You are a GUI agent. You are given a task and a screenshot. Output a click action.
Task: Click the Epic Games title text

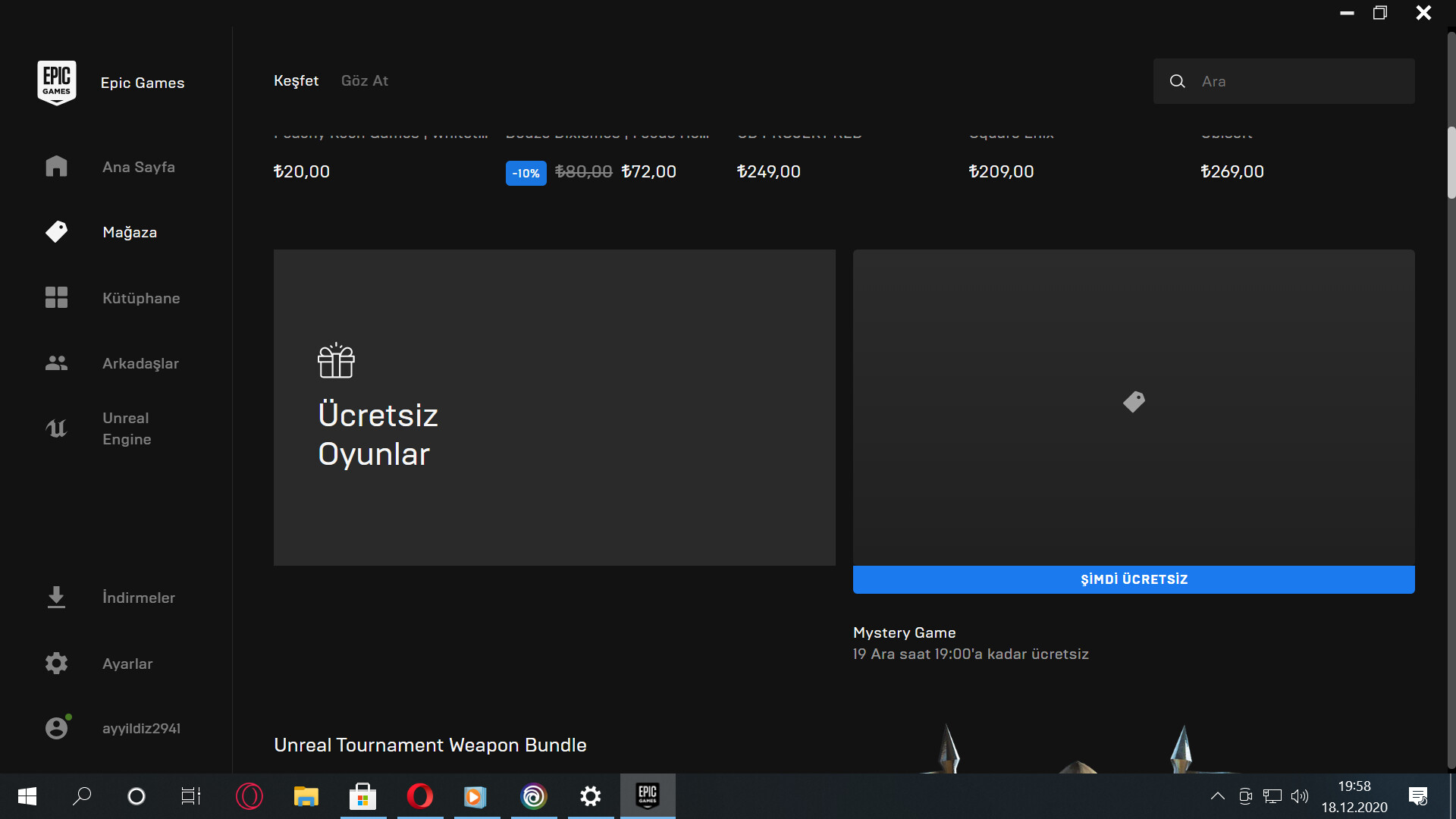(143, 83)
